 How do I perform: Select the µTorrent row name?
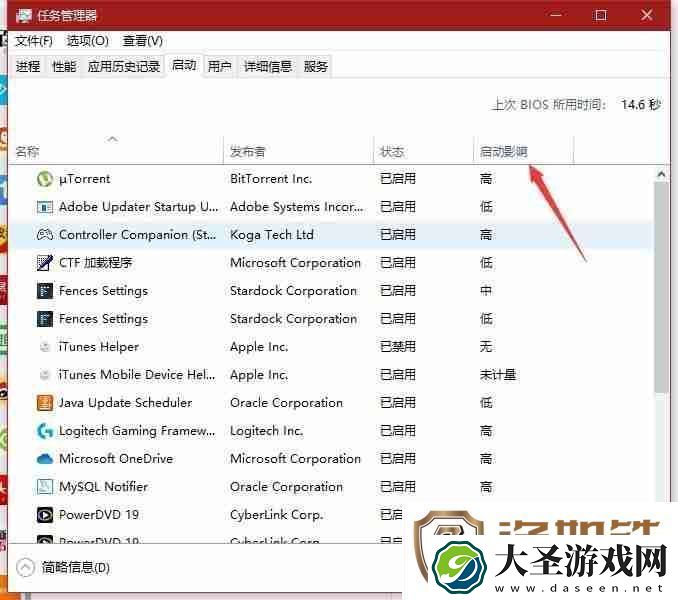[85, 179]
